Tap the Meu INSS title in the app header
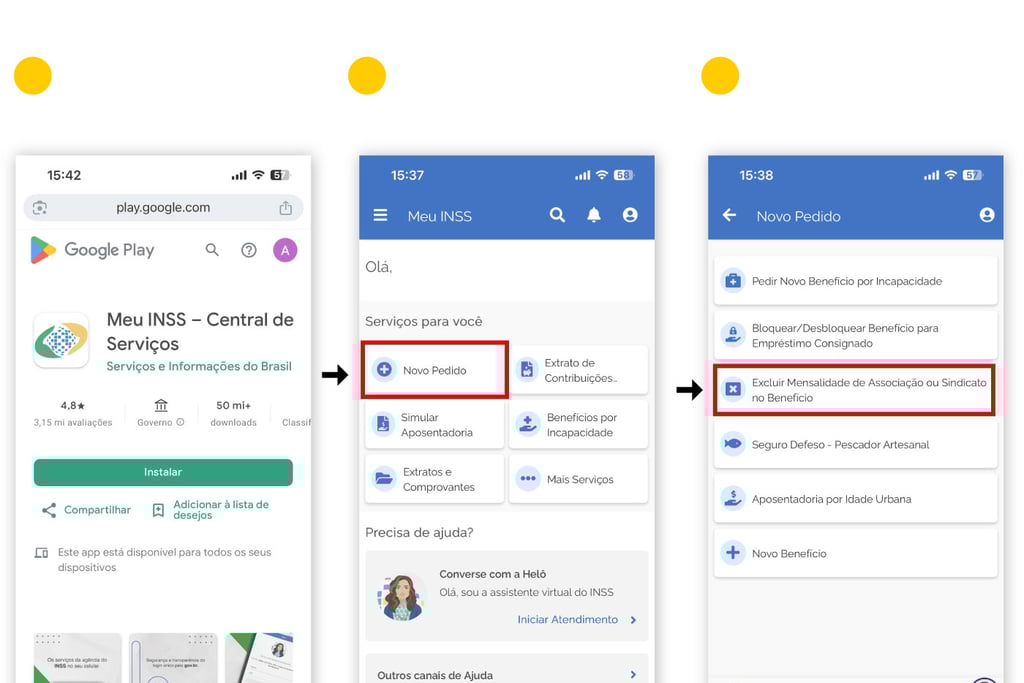The image size is (1024, 683). (x=440, y=216)
